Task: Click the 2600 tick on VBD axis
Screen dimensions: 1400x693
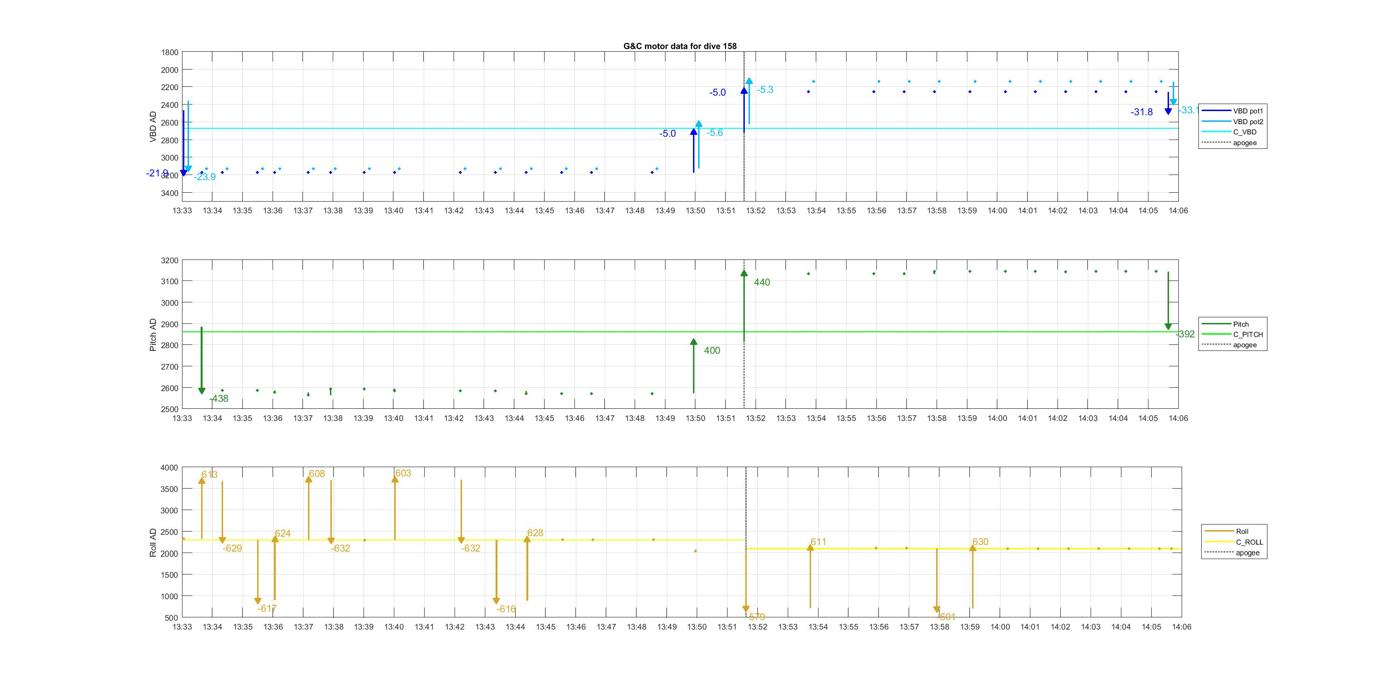Action: coord(170,122)
